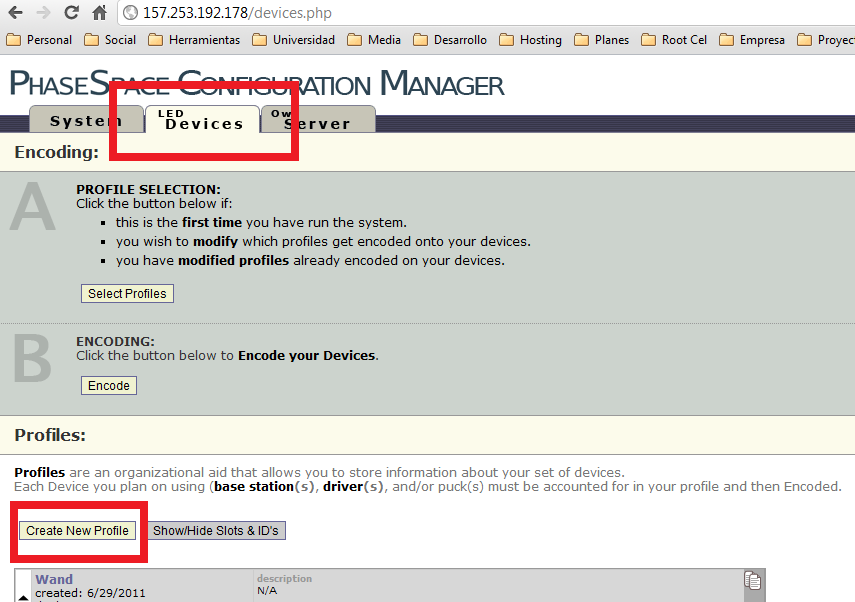
Task: Click the browser back arrow
Action: tap(16, 13)
